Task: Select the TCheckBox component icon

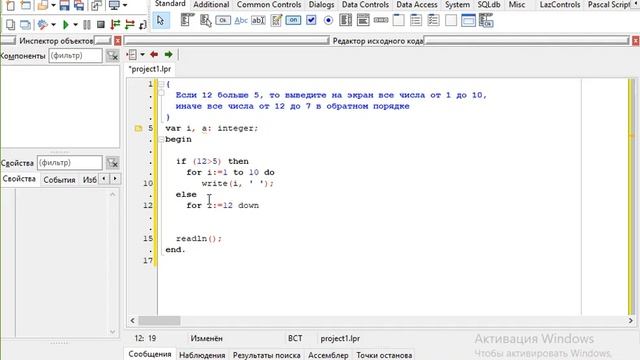Action: click(311, 20)
